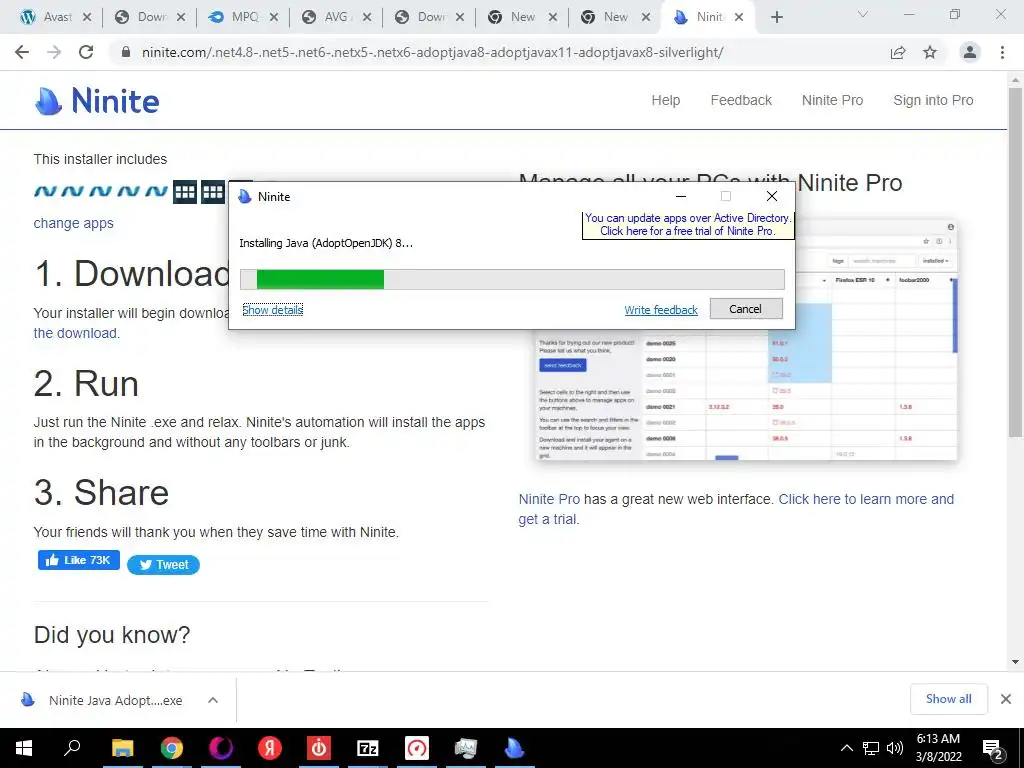
Task: Close the MPQ tab
Action: pyautogui.click(x=274, y=17)
